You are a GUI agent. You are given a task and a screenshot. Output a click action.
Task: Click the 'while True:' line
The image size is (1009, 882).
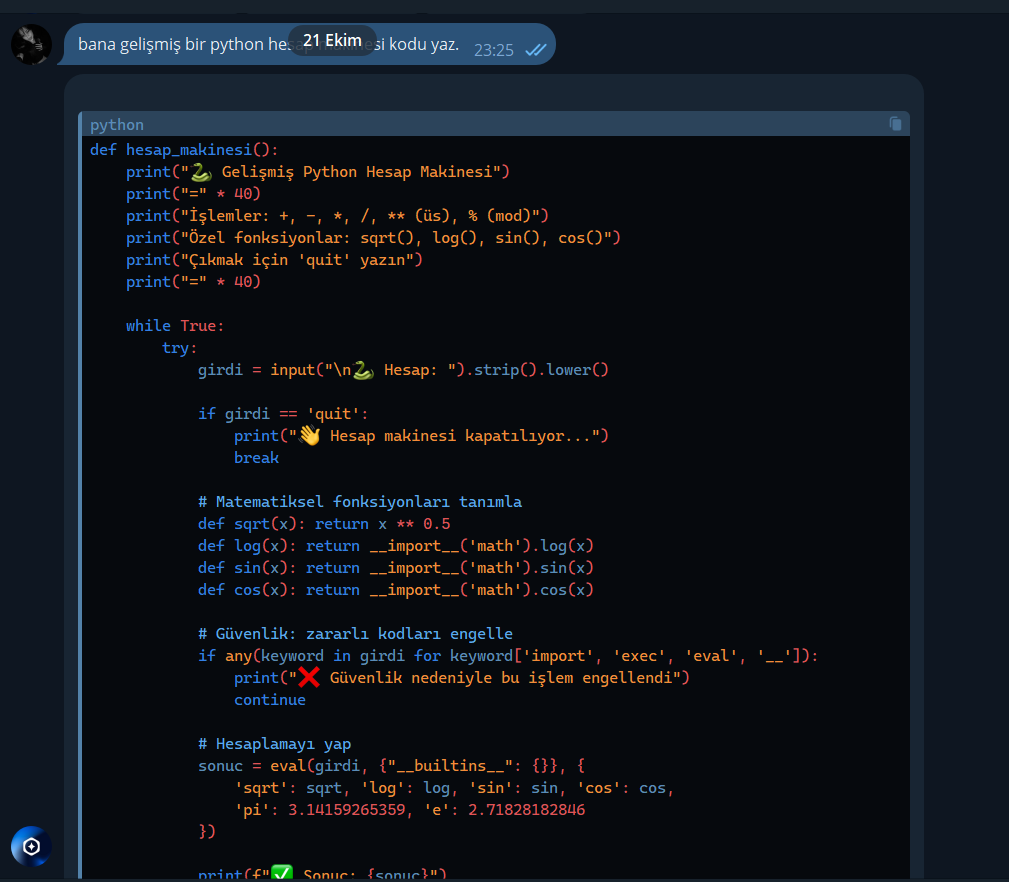(x=175, y=326)
